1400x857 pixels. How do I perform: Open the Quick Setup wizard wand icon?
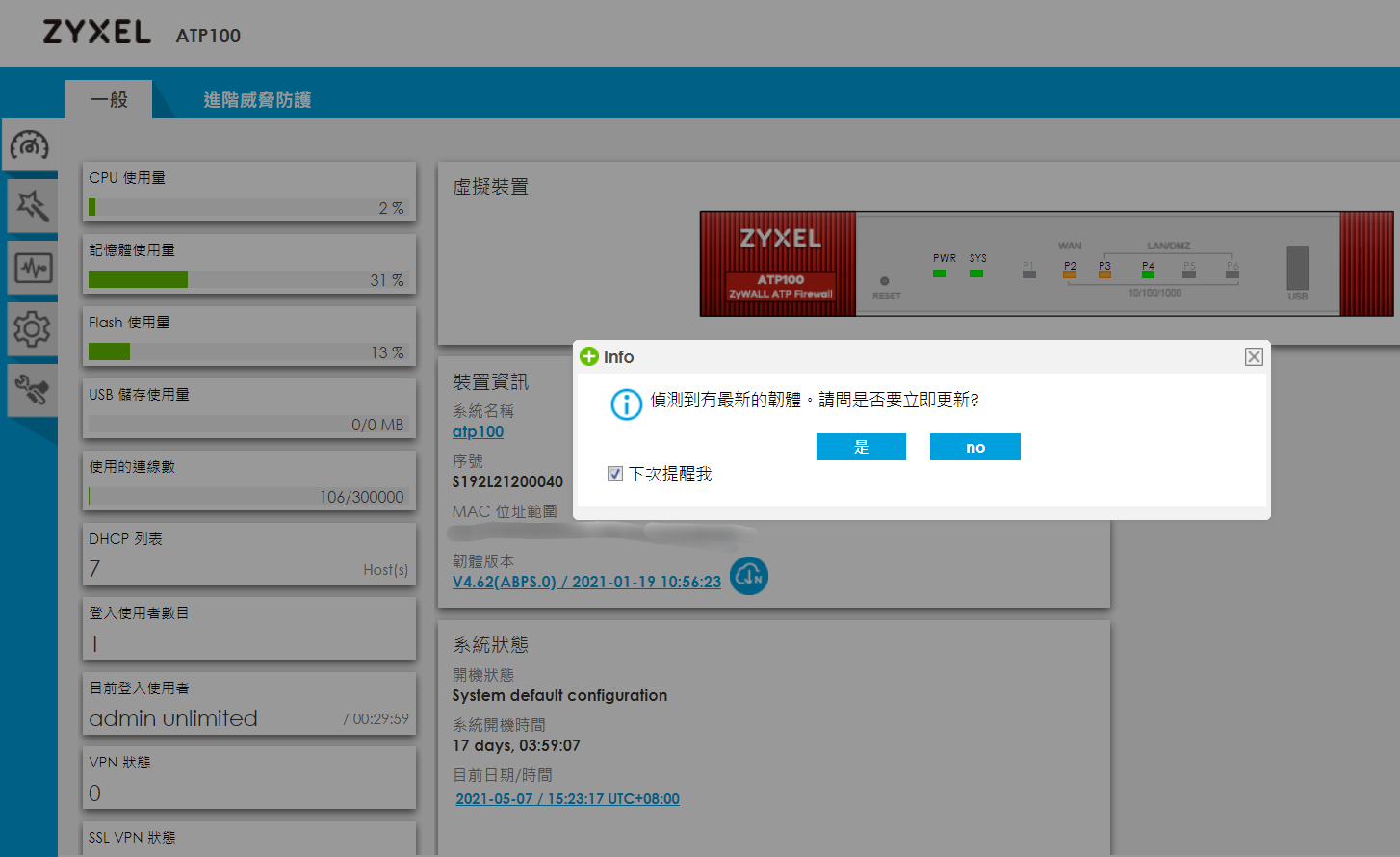coord(32,205)
